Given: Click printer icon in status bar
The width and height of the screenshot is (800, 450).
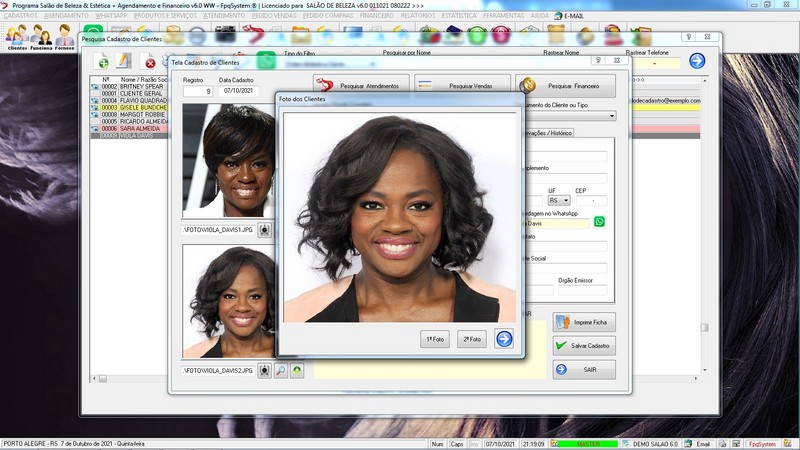Looking at the screenshot, I should point(723,444).
